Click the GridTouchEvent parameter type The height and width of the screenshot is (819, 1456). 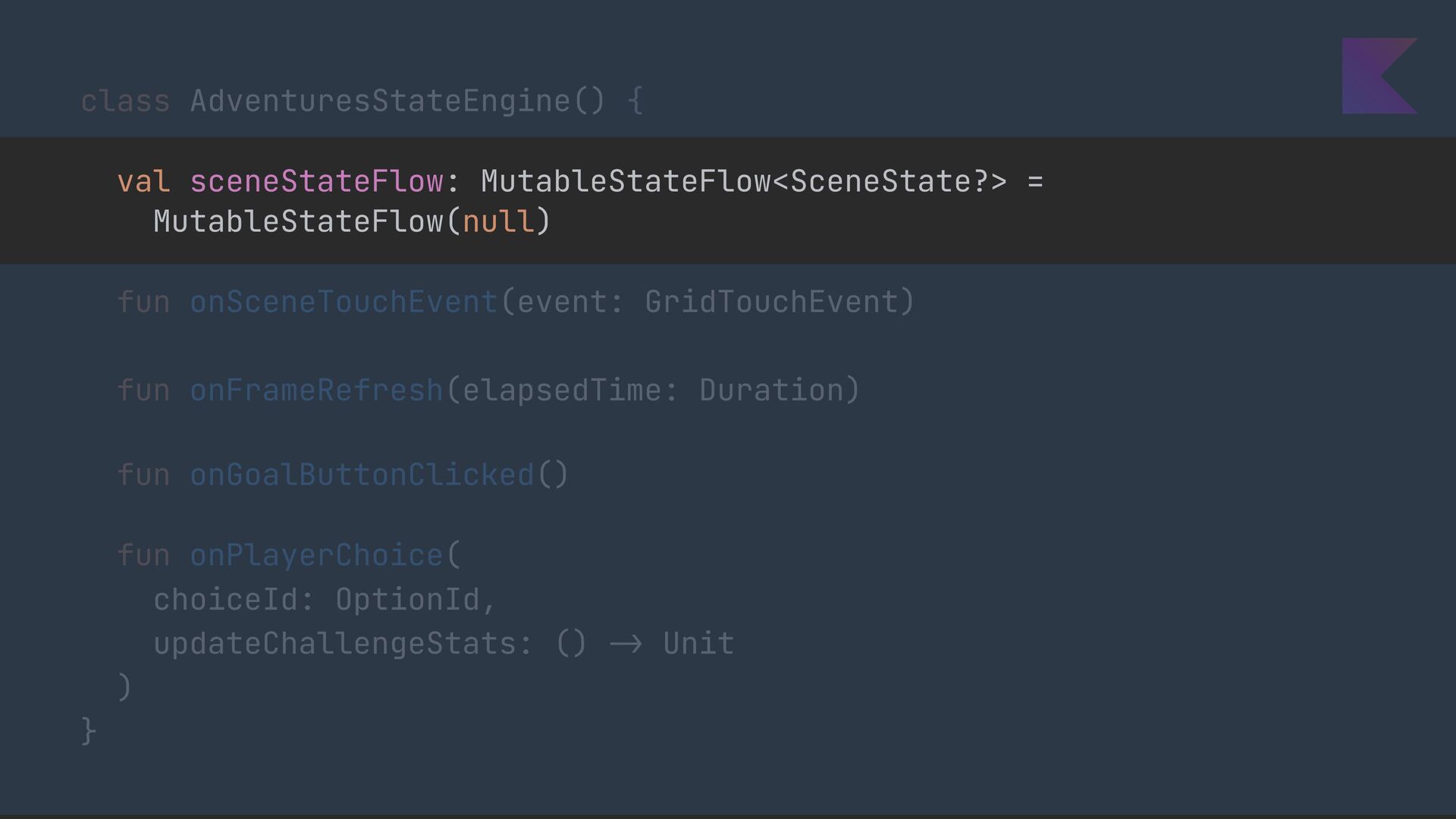(771, 302)
